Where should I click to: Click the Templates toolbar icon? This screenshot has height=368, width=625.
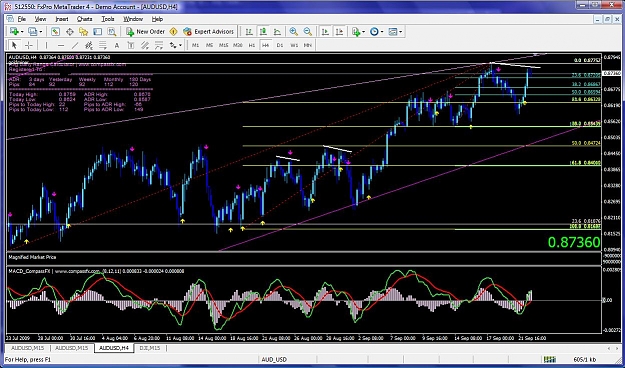coord(393,31)
